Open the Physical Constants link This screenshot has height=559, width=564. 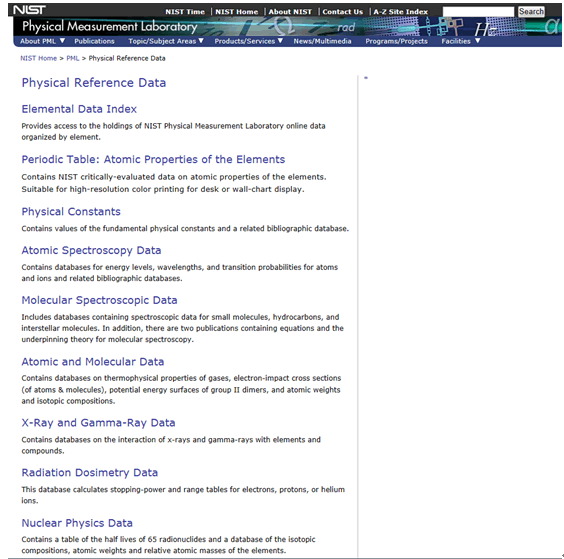(71, 212)
